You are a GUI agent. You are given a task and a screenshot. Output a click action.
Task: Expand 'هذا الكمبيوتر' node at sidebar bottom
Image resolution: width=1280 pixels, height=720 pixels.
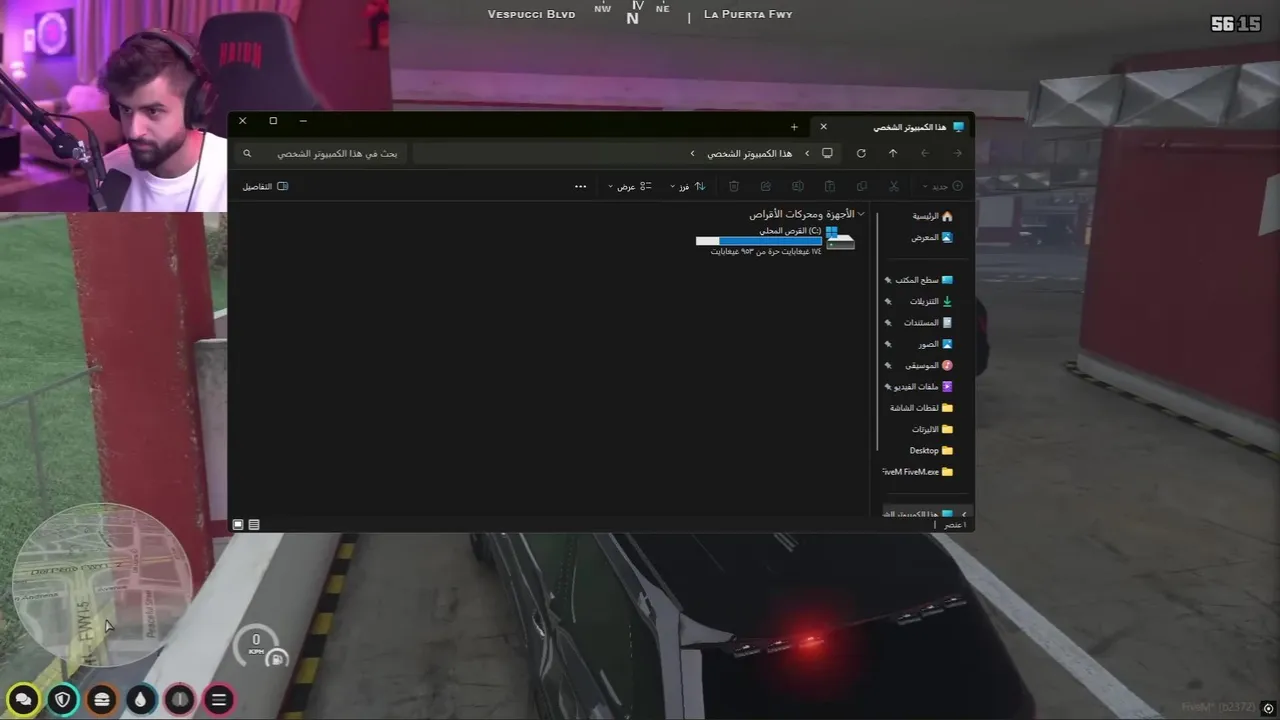coord(963,514)
